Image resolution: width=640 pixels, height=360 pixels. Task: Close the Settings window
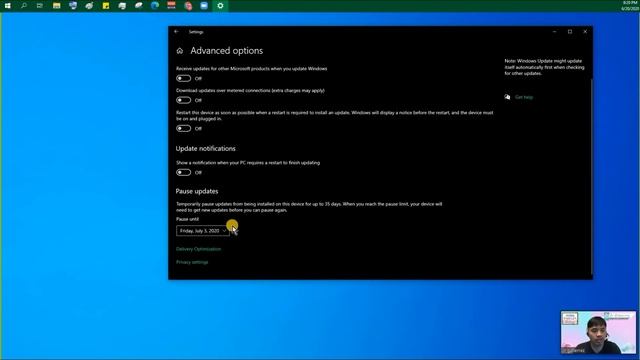[585, 32]
